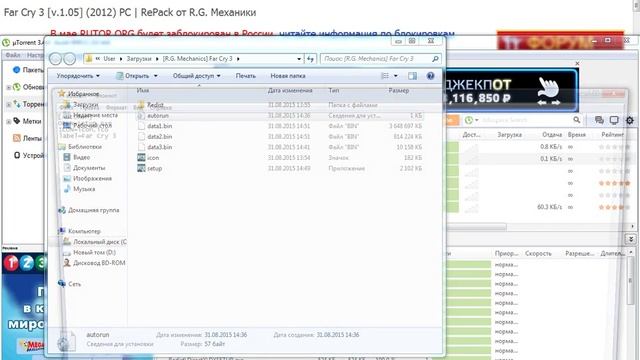Click the ДЖЕКПОТ ad banner

(x=511, y=91)
